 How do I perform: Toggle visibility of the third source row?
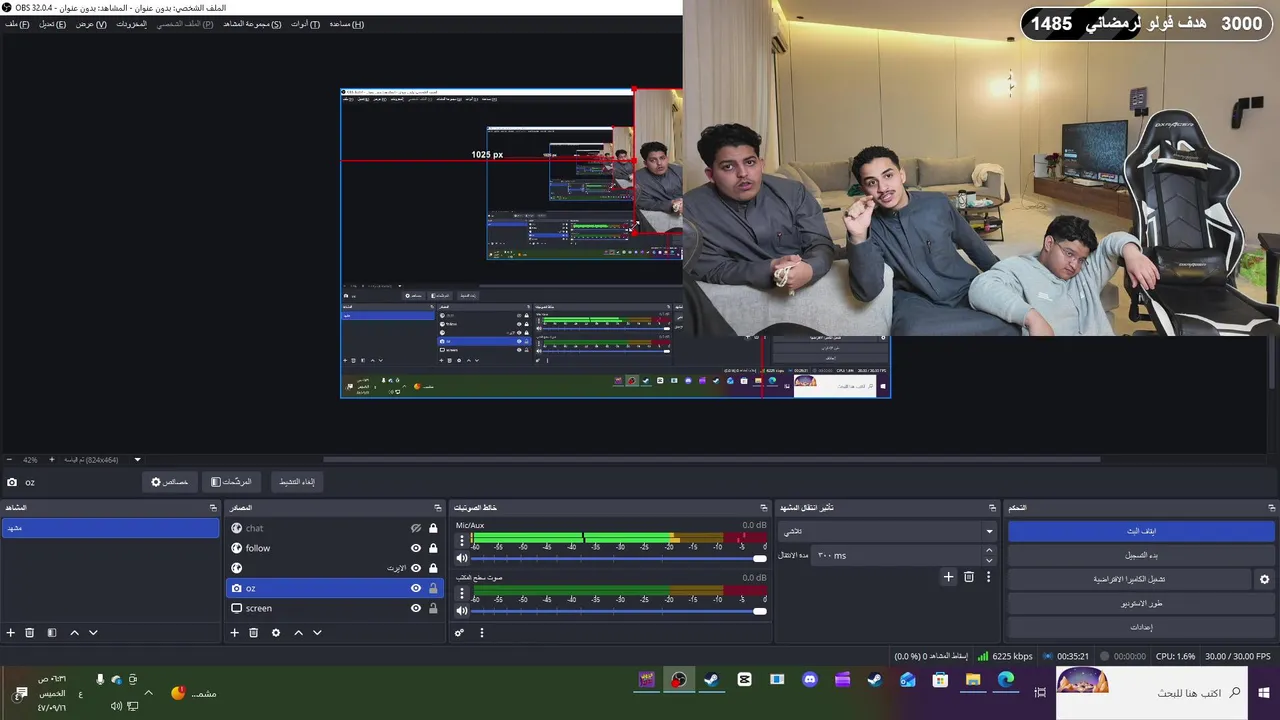coord(416,568)
